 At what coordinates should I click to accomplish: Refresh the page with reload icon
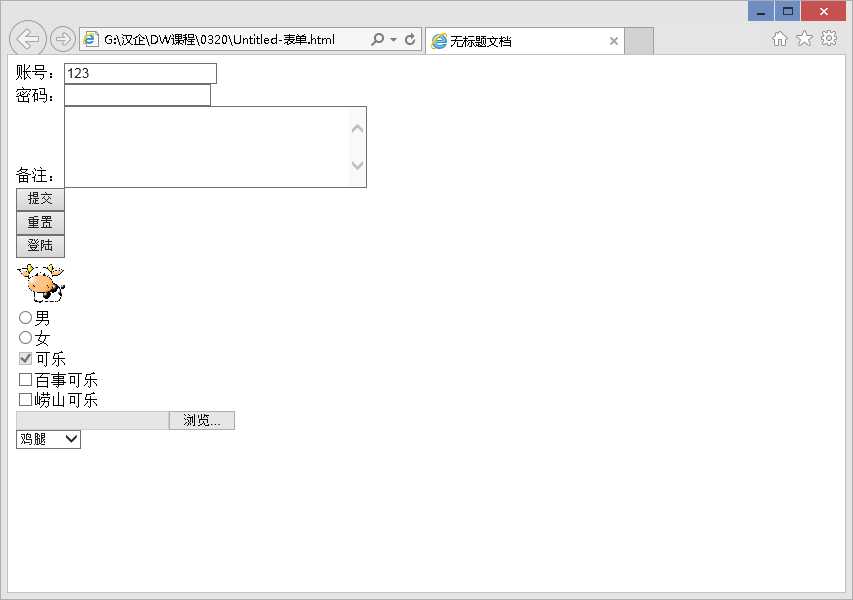pyautogui.click(x=410, y=39)
